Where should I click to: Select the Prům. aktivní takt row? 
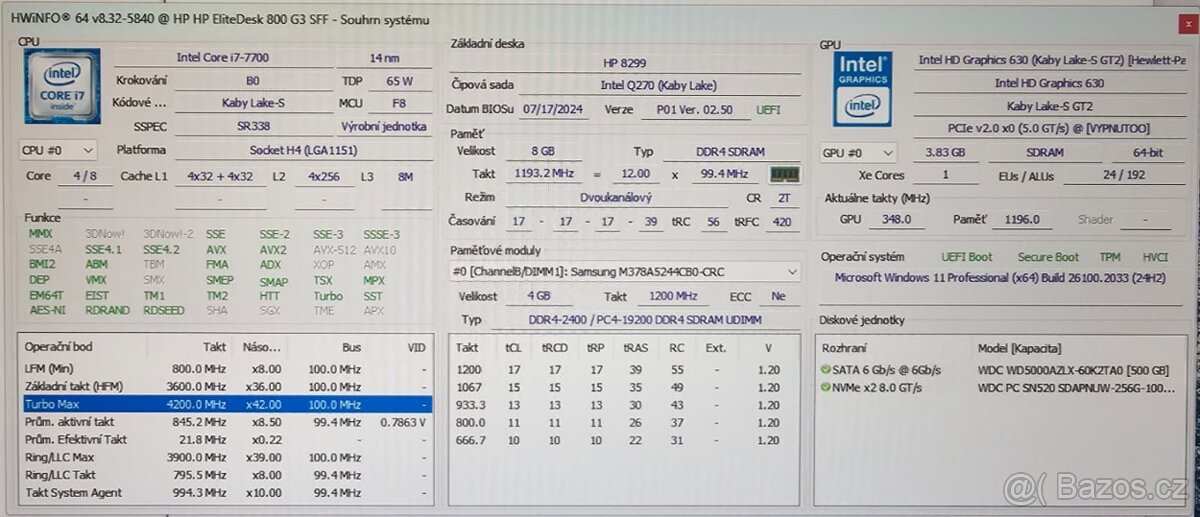point(227,422)
